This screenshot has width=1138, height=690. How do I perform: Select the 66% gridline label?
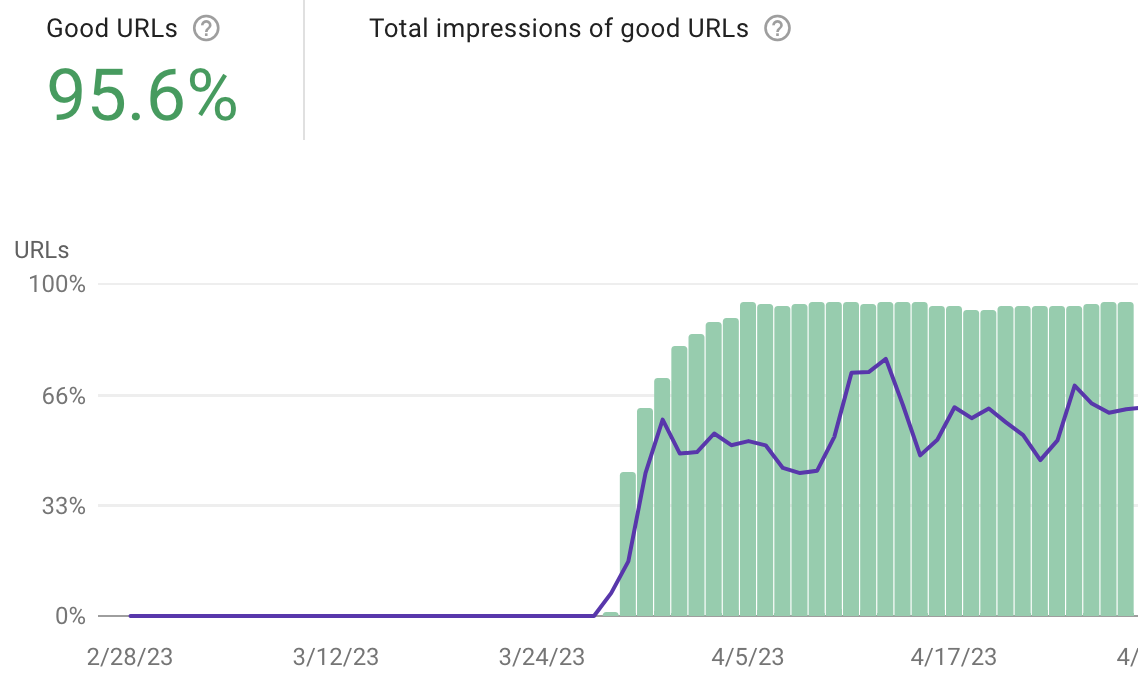click(x=62, y=396)
